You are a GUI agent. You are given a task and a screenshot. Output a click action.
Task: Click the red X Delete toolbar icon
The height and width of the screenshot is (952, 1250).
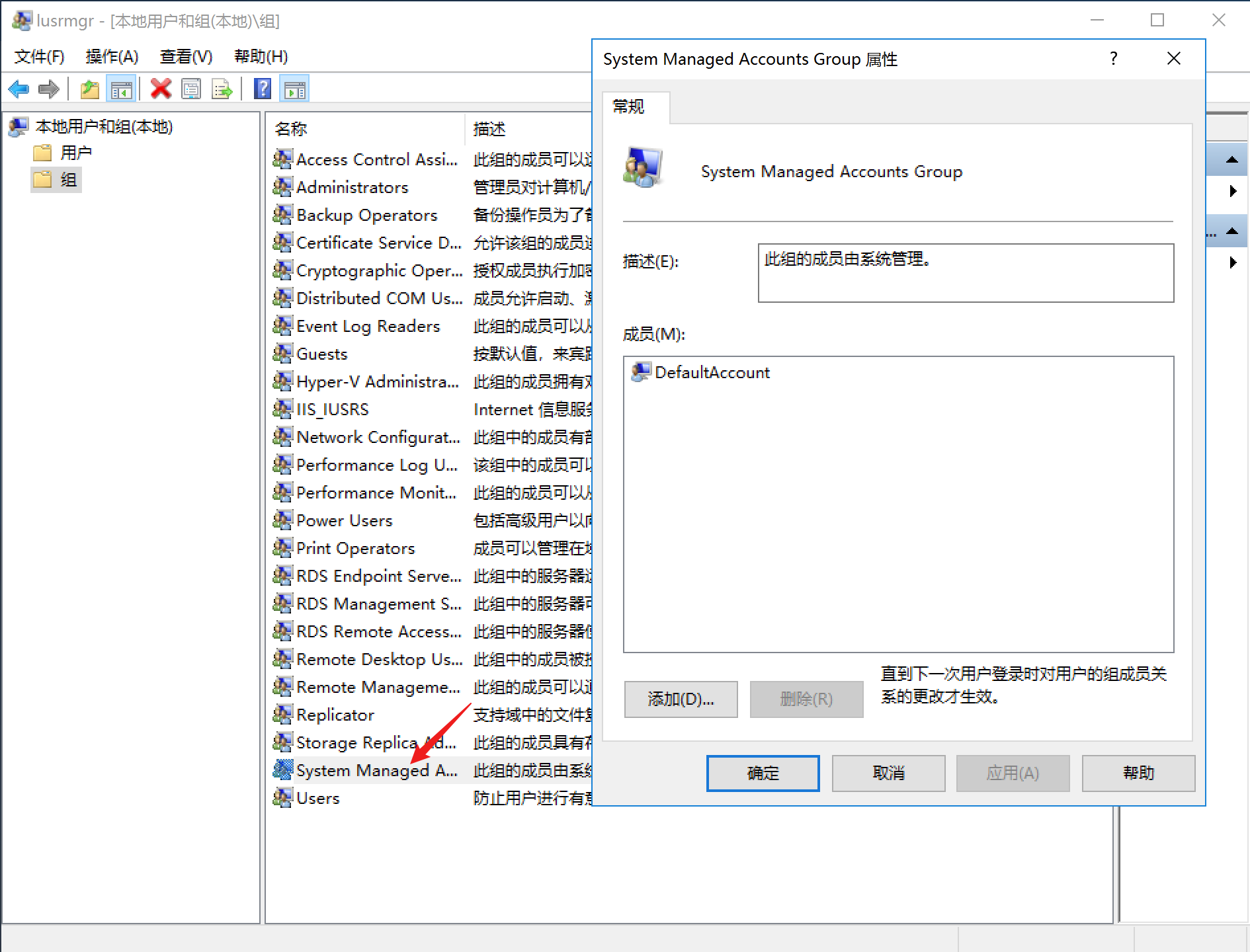click(161, 89)
